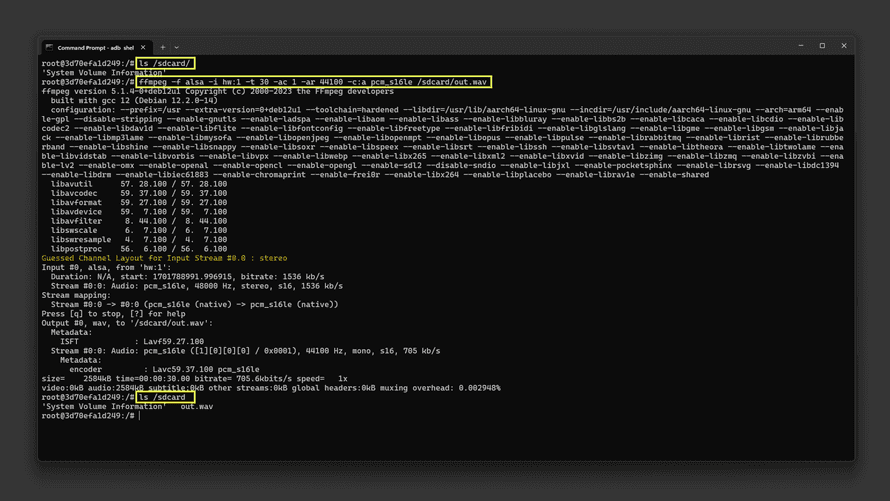This screenshot has height=501, width=890.
Task: Click the last highlighted ls /sdcard command
Action: point(165,397)
